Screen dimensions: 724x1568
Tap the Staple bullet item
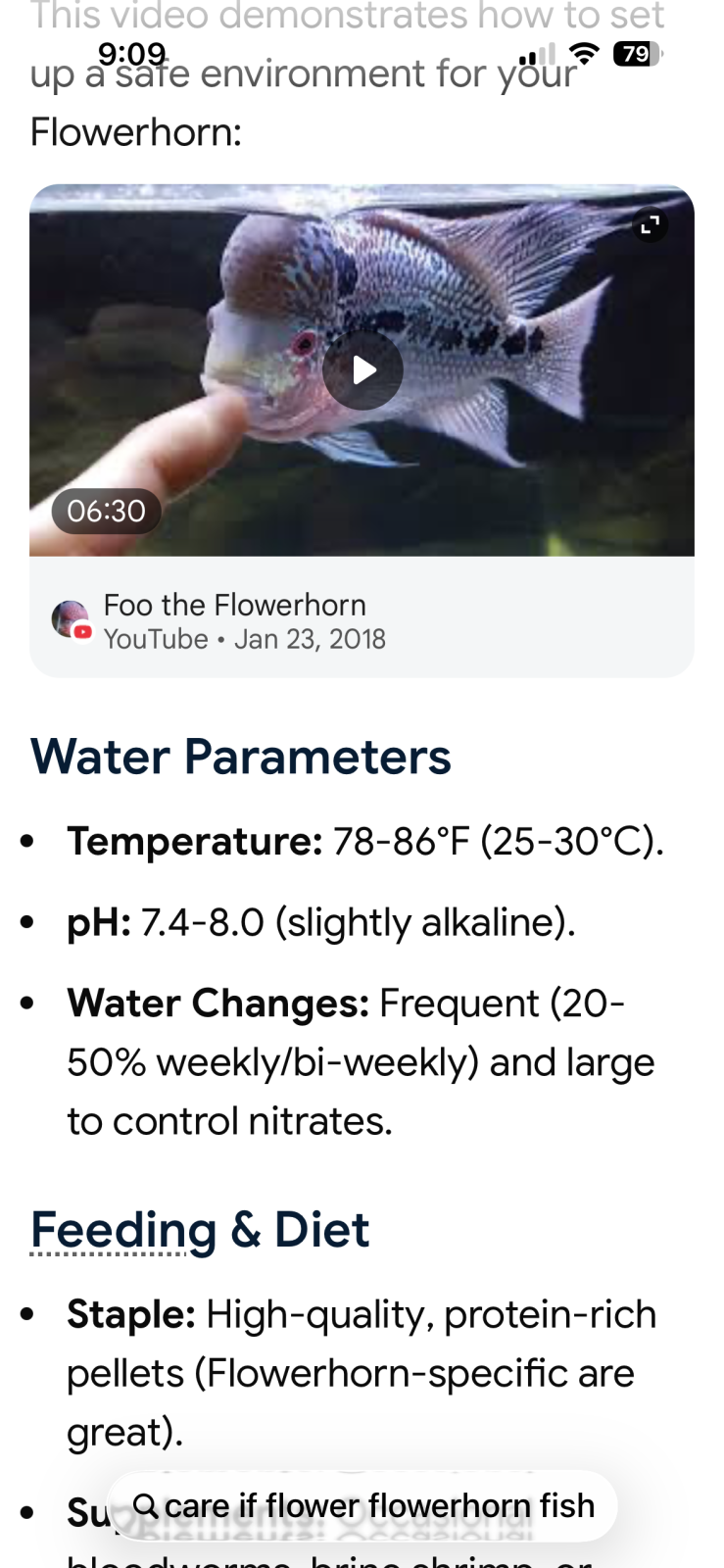click(x=361, y=1373)
